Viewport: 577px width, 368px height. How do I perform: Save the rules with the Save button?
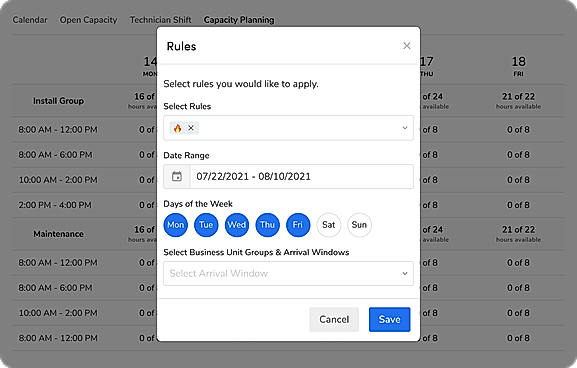pos(389,319)
